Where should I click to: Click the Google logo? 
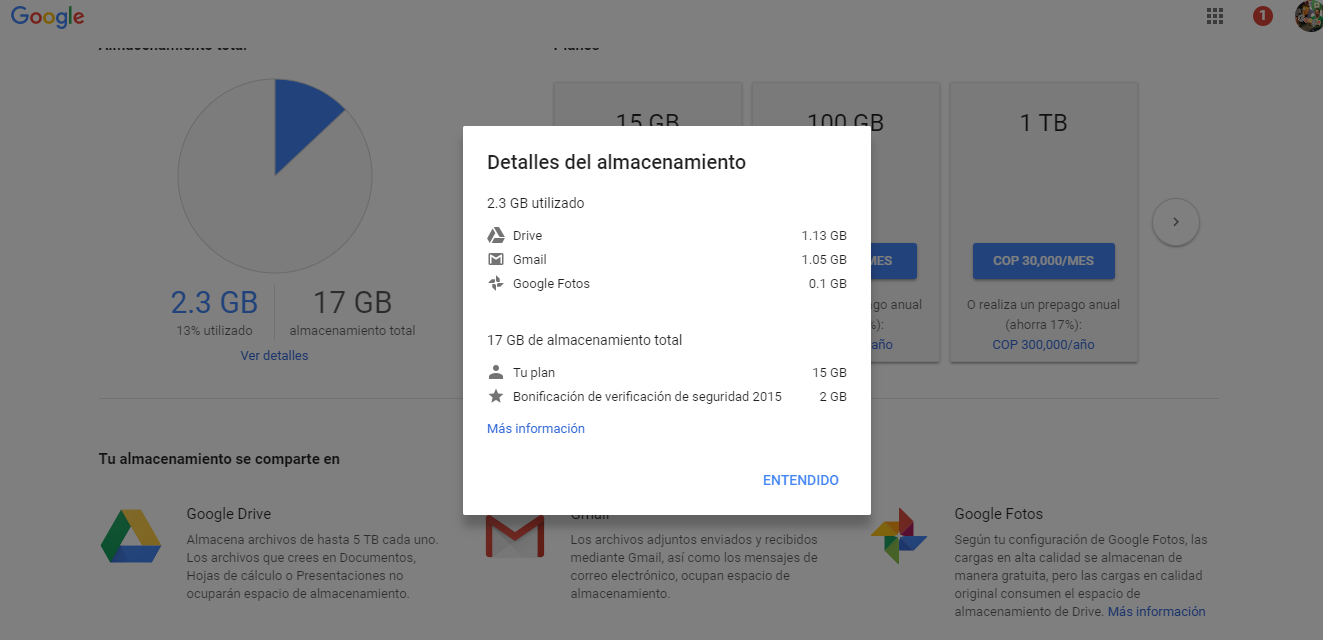point(47,17)
